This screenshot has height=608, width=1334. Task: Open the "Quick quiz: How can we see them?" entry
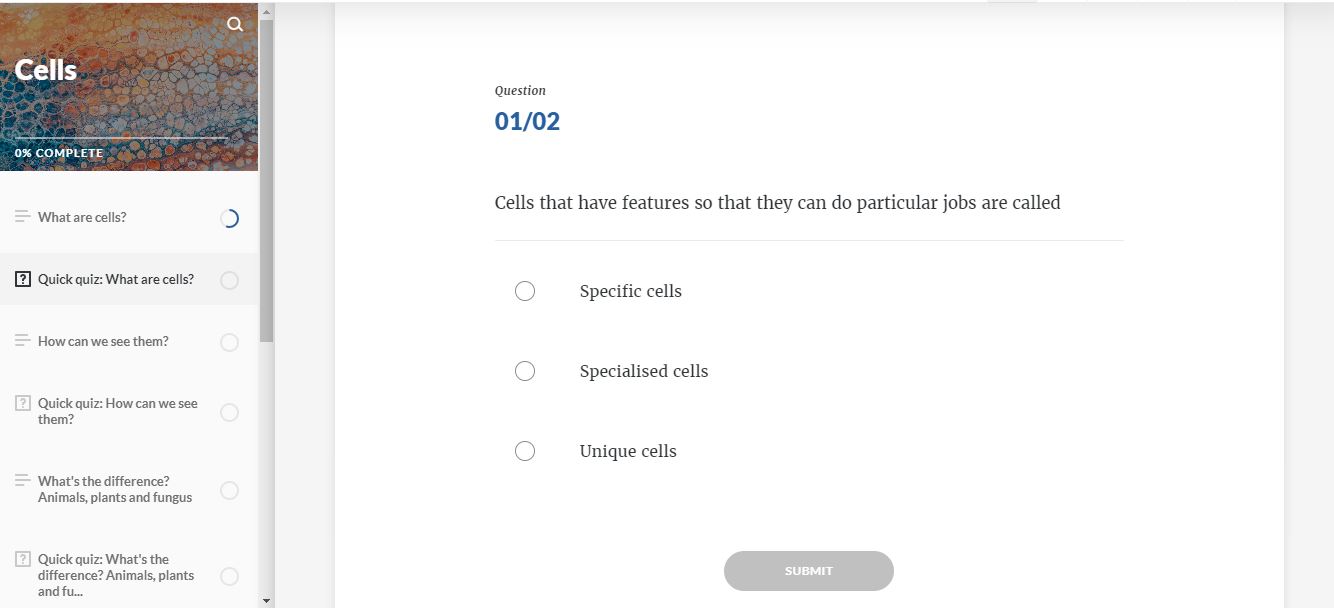click(x=116, y=412)
